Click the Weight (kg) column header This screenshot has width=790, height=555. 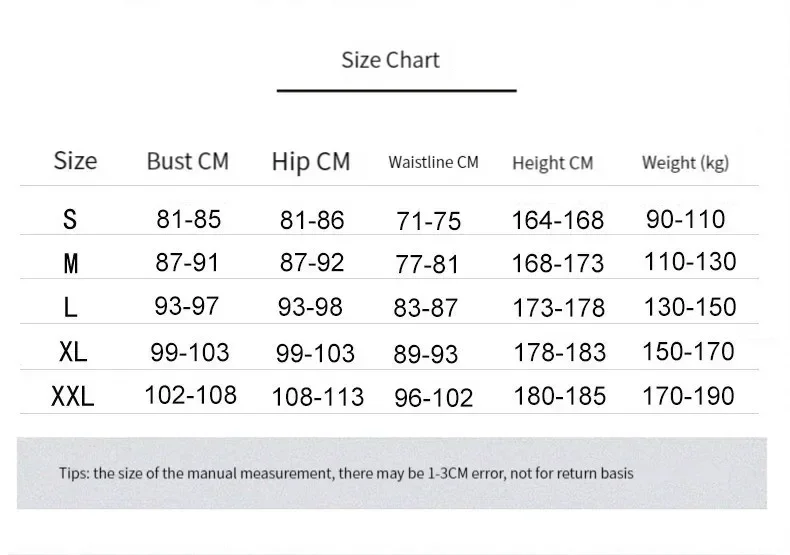(685, 163)
